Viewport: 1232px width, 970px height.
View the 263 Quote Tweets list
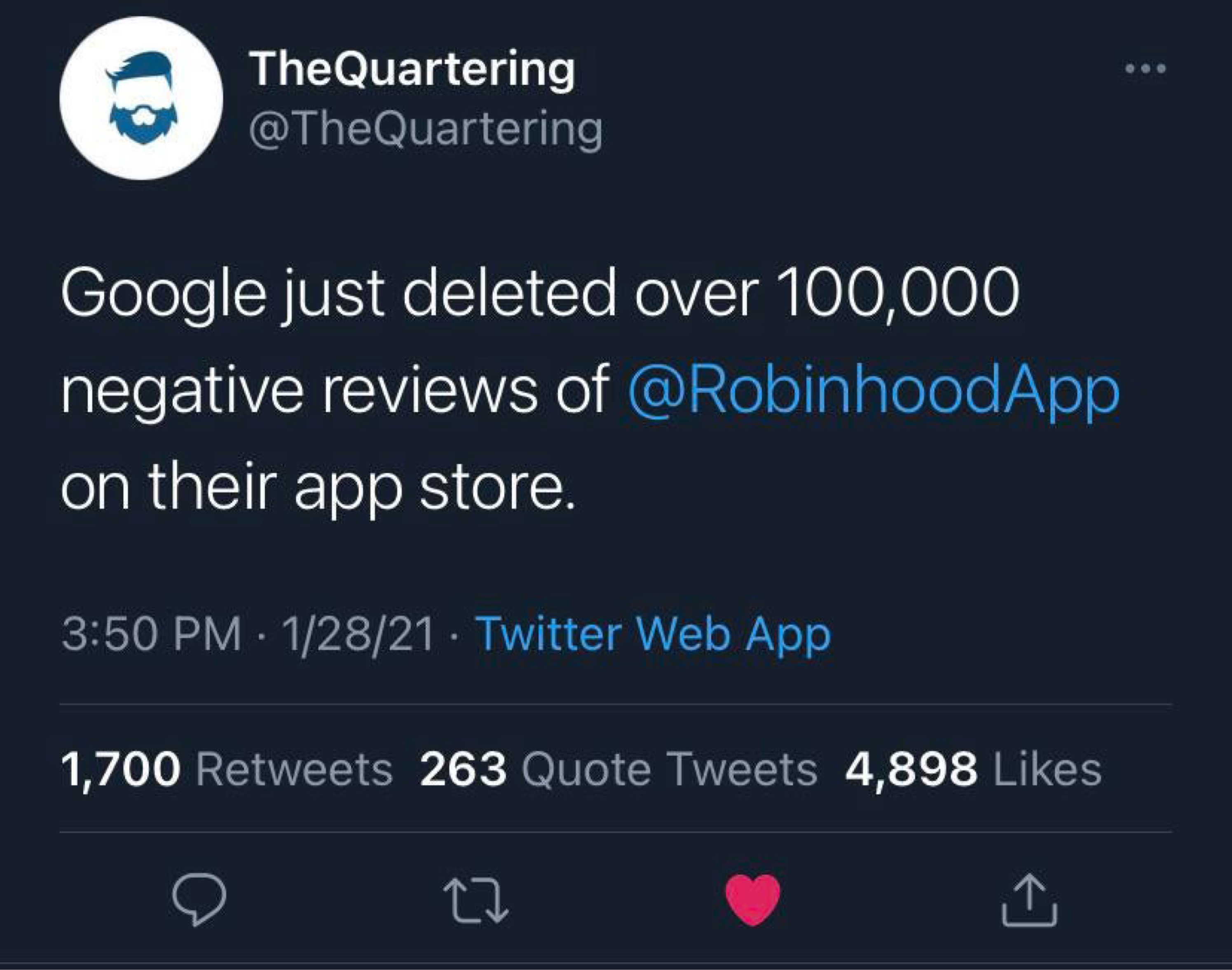(x=618, y=769)
